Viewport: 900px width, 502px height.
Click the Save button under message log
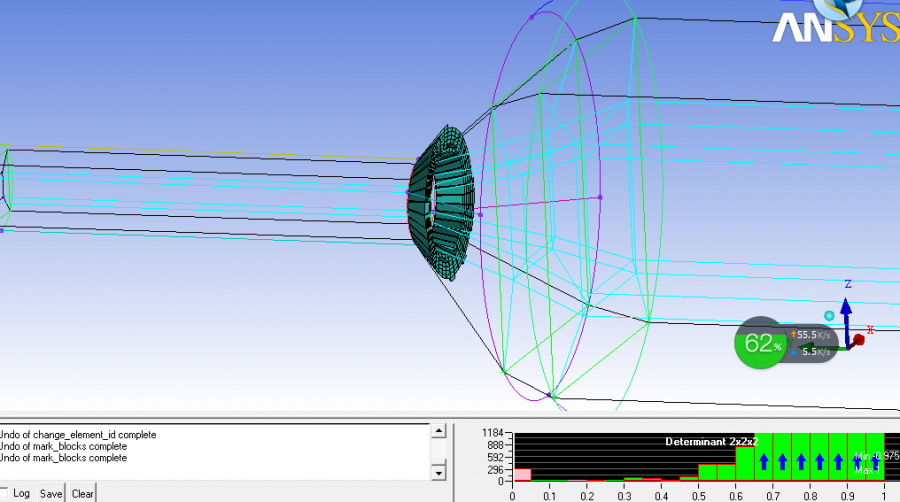click(51, 493)
